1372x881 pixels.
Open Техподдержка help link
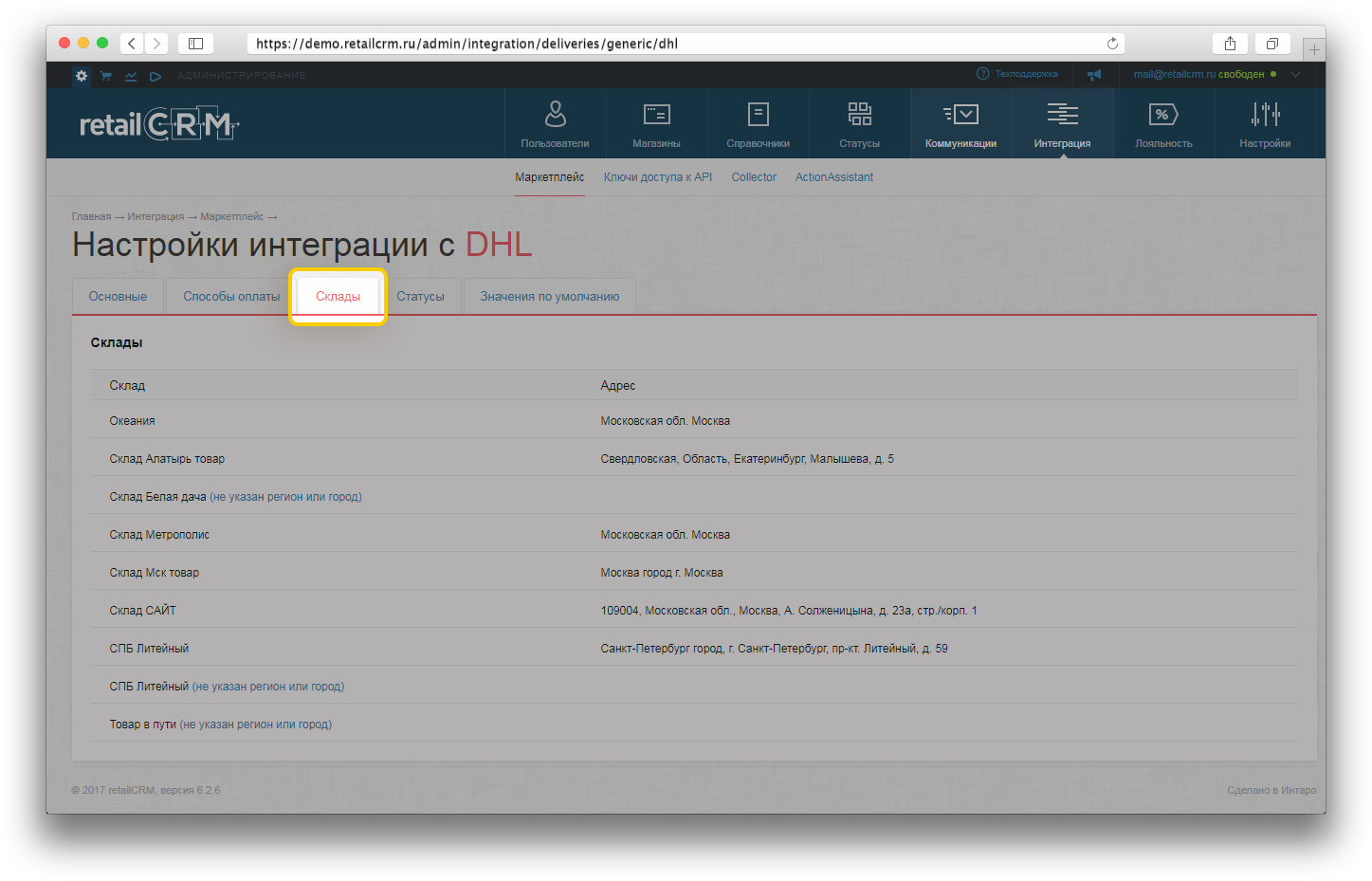point(1017,74)
